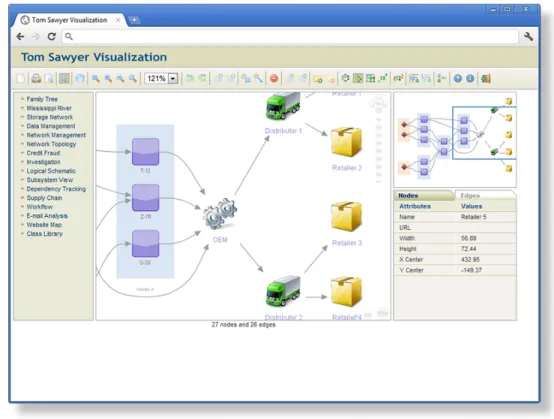Click the overlapping windows toolbar icon
Viewport: 554px width, 419px height.
246,78
